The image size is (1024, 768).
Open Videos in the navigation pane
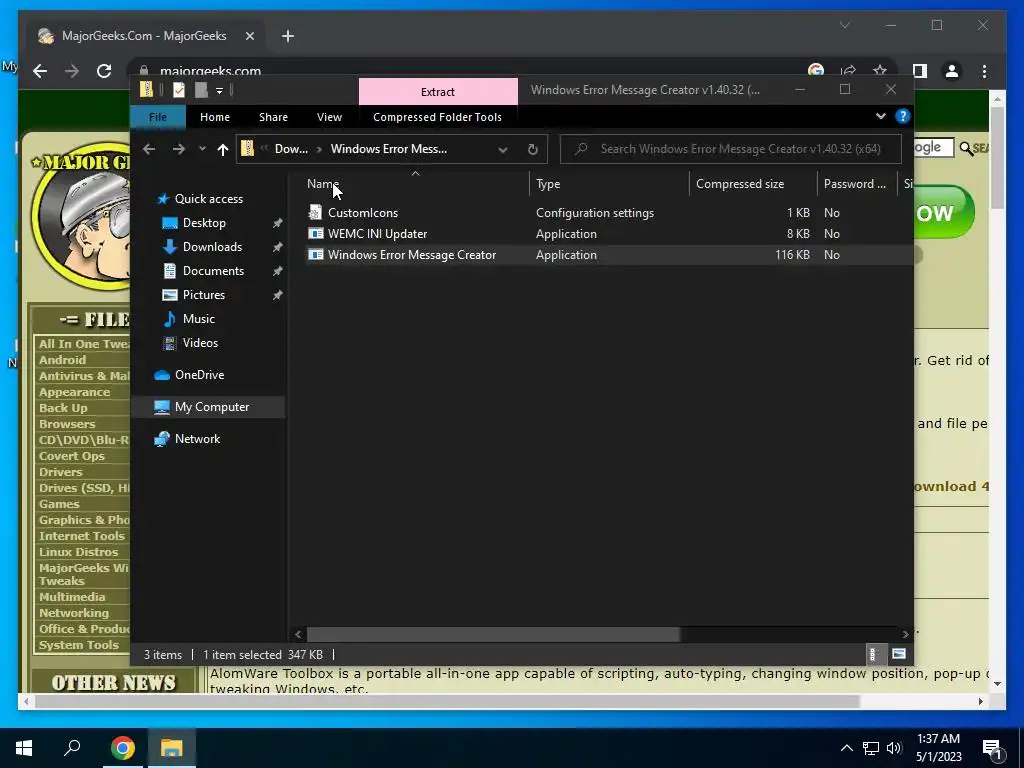[200, 343]
